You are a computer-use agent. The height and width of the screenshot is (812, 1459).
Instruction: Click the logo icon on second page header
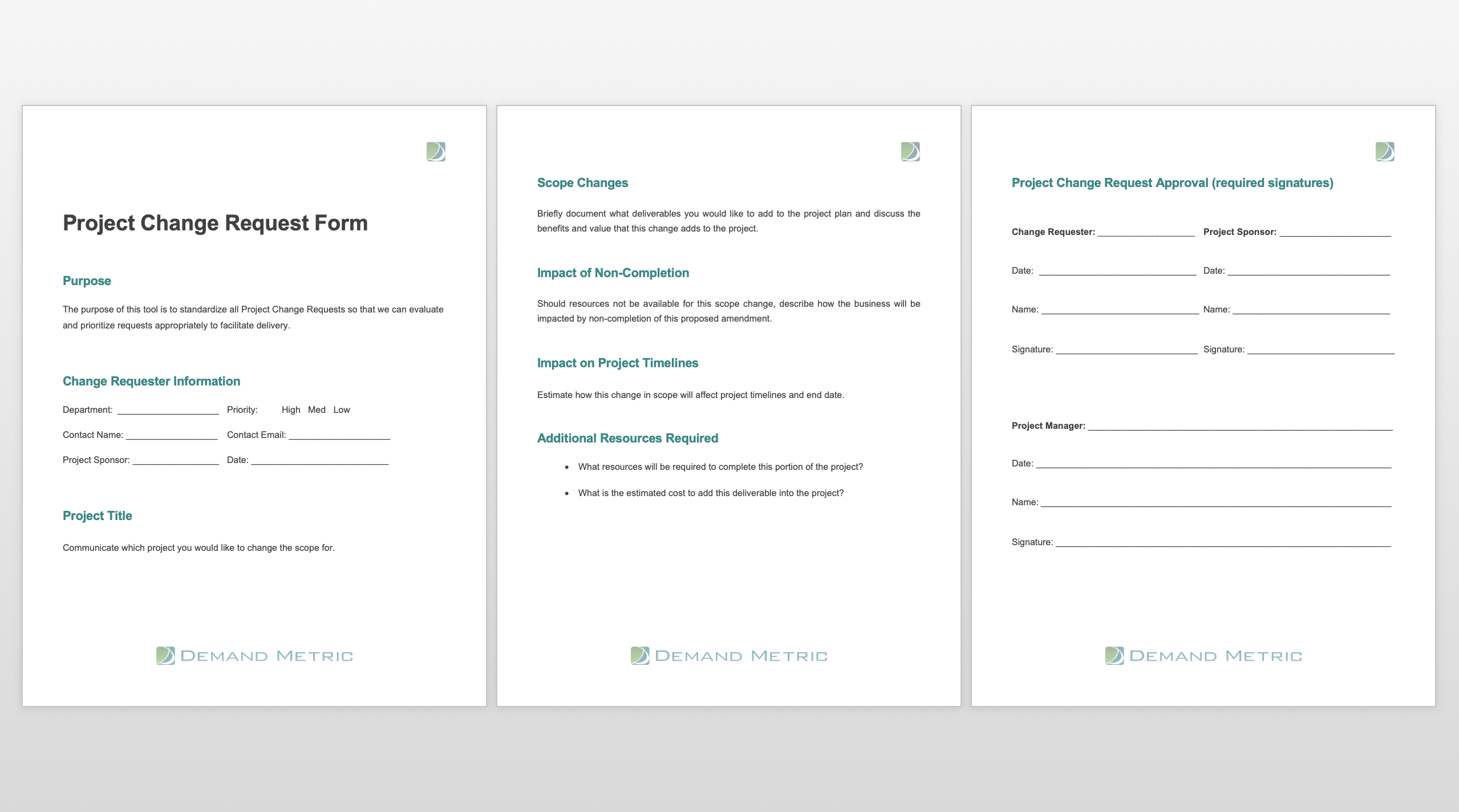pos(910,152)
